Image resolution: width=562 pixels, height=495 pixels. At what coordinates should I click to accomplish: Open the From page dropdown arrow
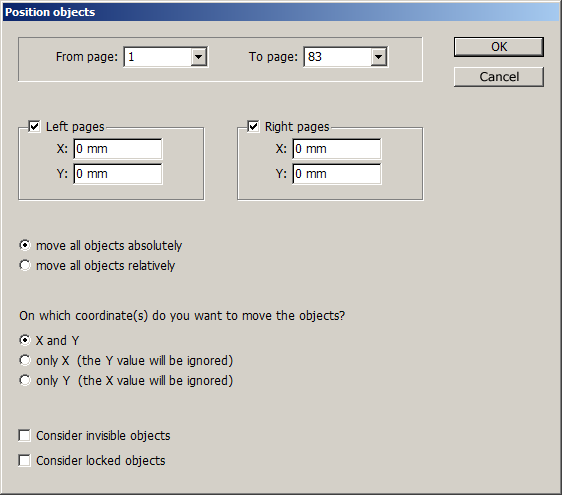(x=198, y=57)
